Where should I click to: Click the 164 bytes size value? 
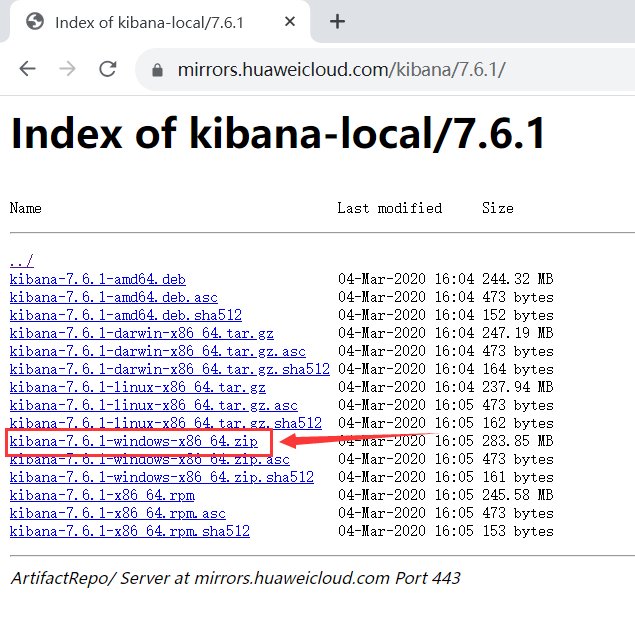click(x=518, y=369)
